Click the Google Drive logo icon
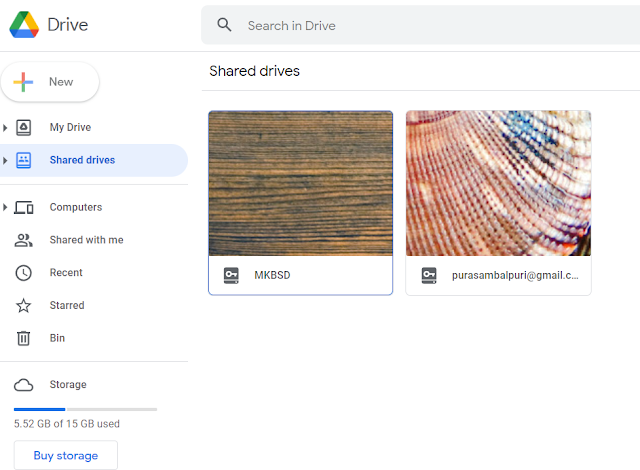The image size is (640, 470). tap(24, 24)
